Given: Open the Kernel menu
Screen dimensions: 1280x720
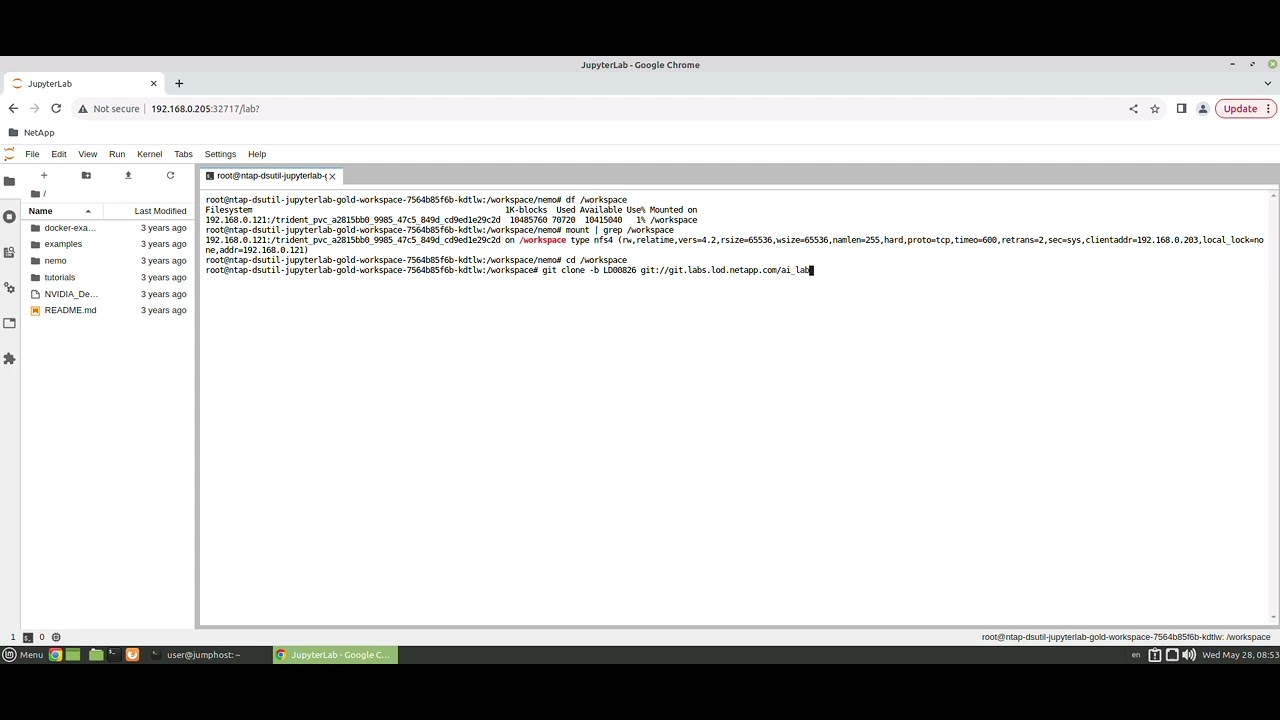Looking at the screenshot, I should click(150, 154).
